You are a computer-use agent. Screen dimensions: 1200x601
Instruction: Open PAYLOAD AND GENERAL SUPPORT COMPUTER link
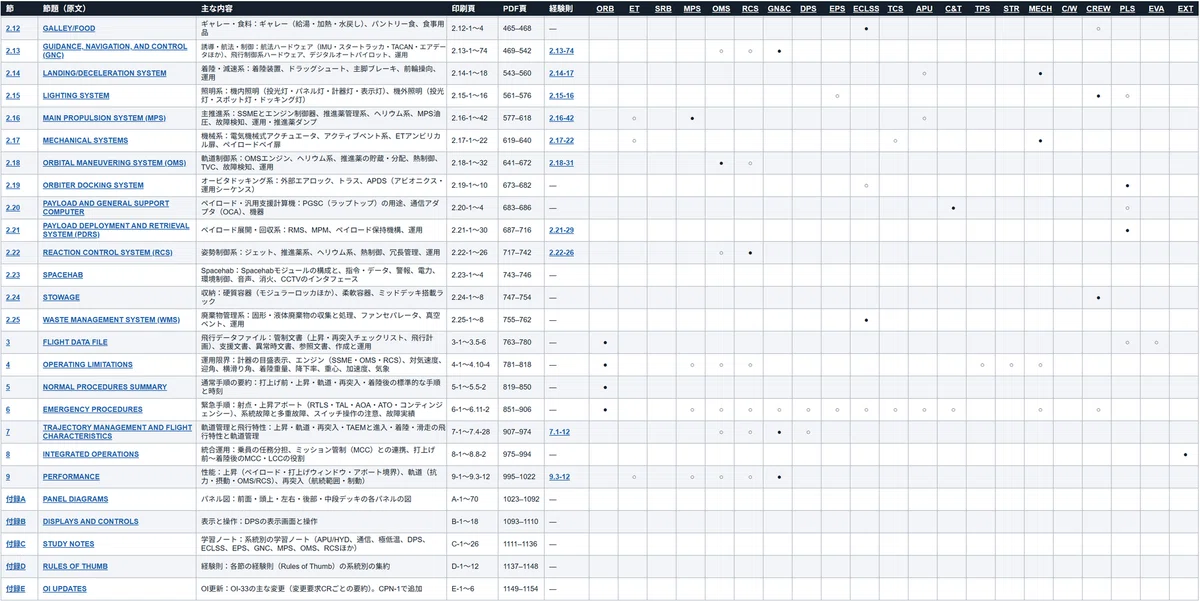[106, 208]
